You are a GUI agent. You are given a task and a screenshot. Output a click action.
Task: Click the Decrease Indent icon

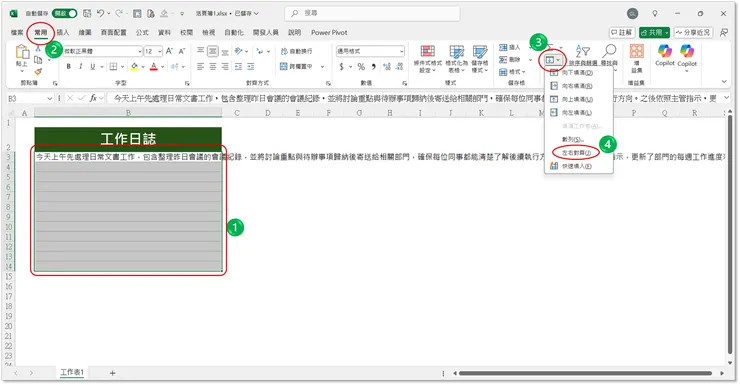pos(238,67)
